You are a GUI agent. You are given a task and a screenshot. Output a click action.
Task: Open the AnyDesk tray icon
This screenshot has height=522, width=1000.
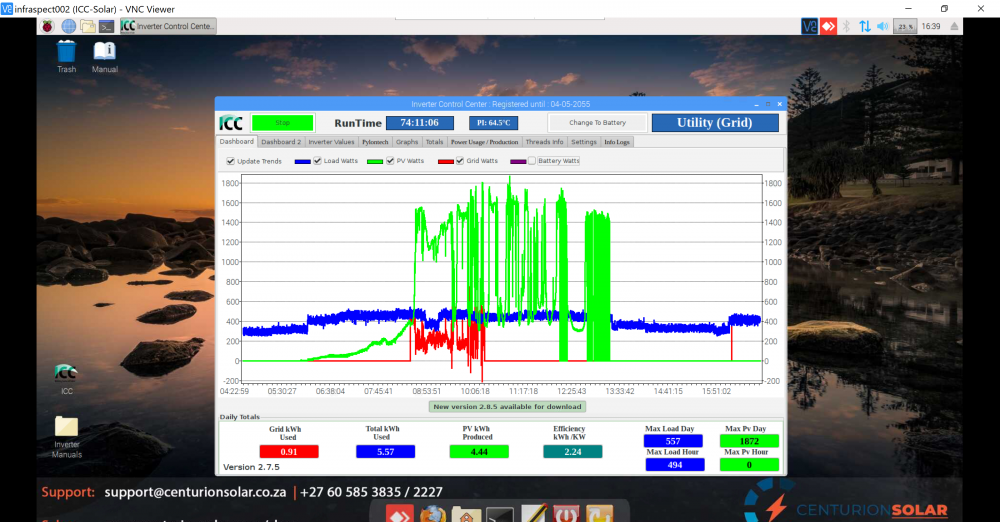click(x=828, y=26)
